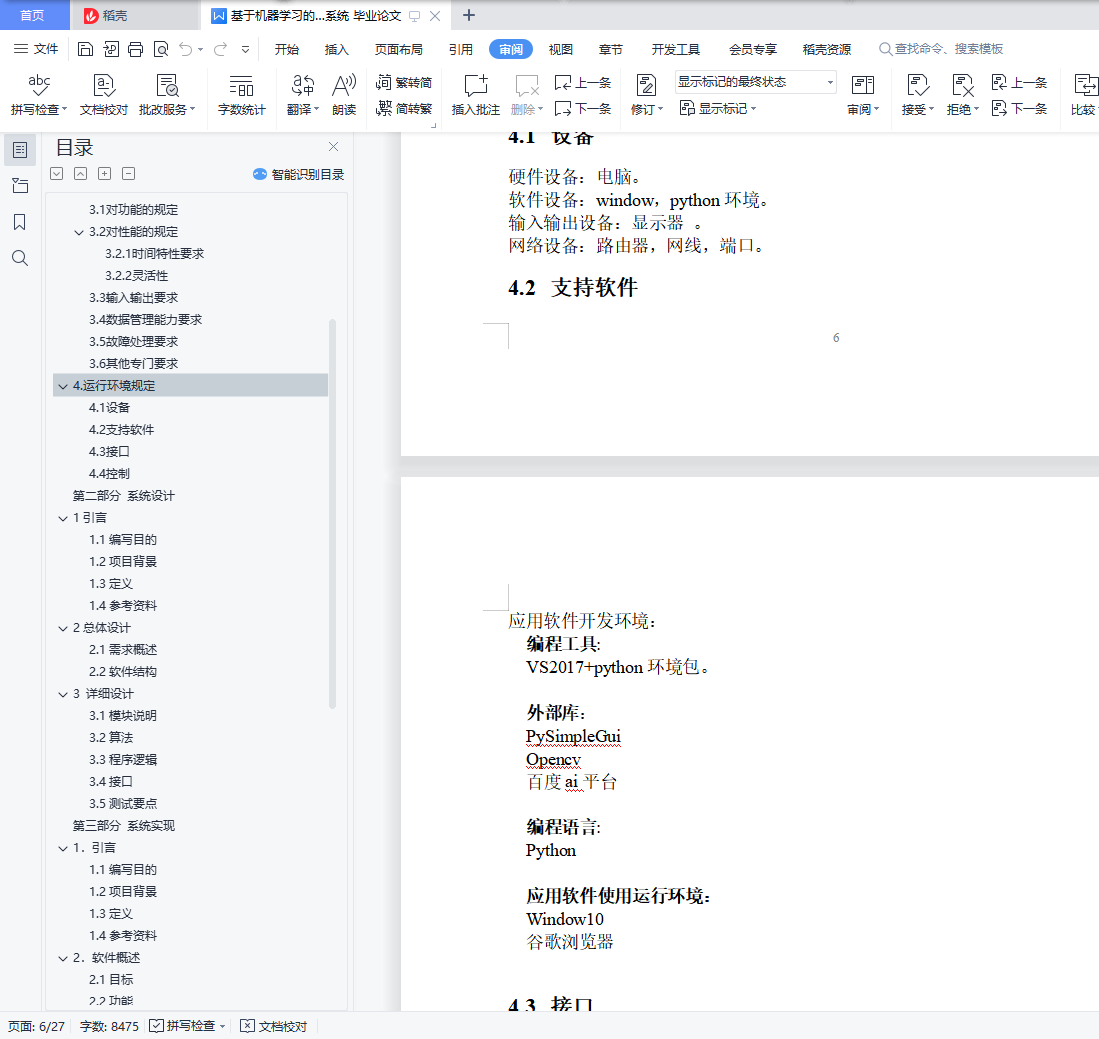This screenshot has height=1039, width=1099.
Task: Jump to 3.4数据管理能力要求 in outline
Action: [x=145, y=320]
